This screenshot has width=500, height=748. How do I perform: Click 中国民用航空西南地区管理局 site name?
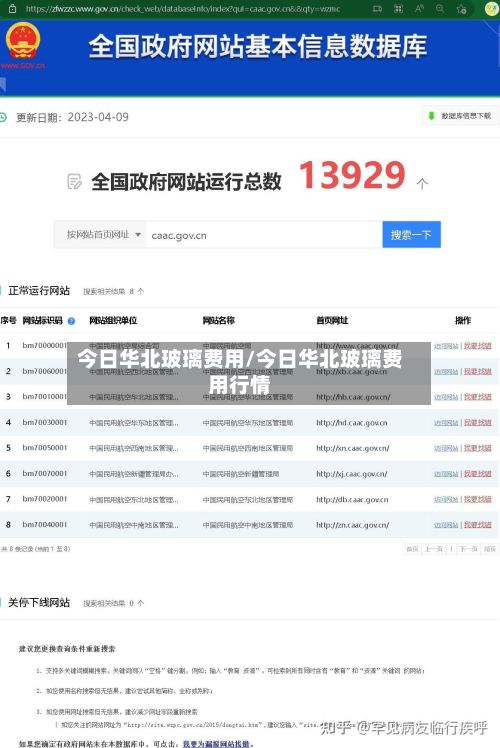[x=248, y=448]
